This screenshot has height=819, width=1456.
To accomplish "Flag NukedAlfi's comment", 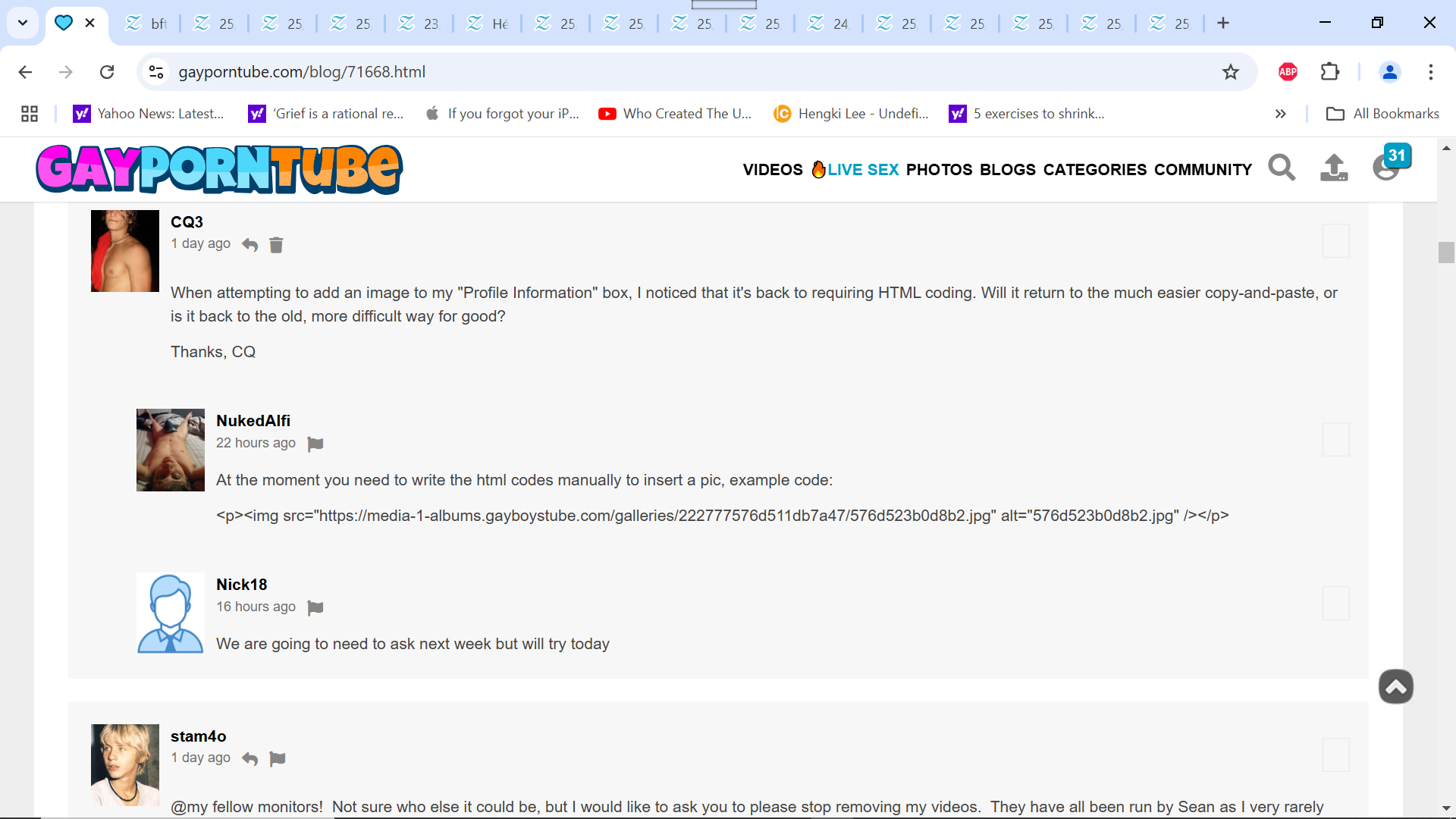I will [315, 444].
